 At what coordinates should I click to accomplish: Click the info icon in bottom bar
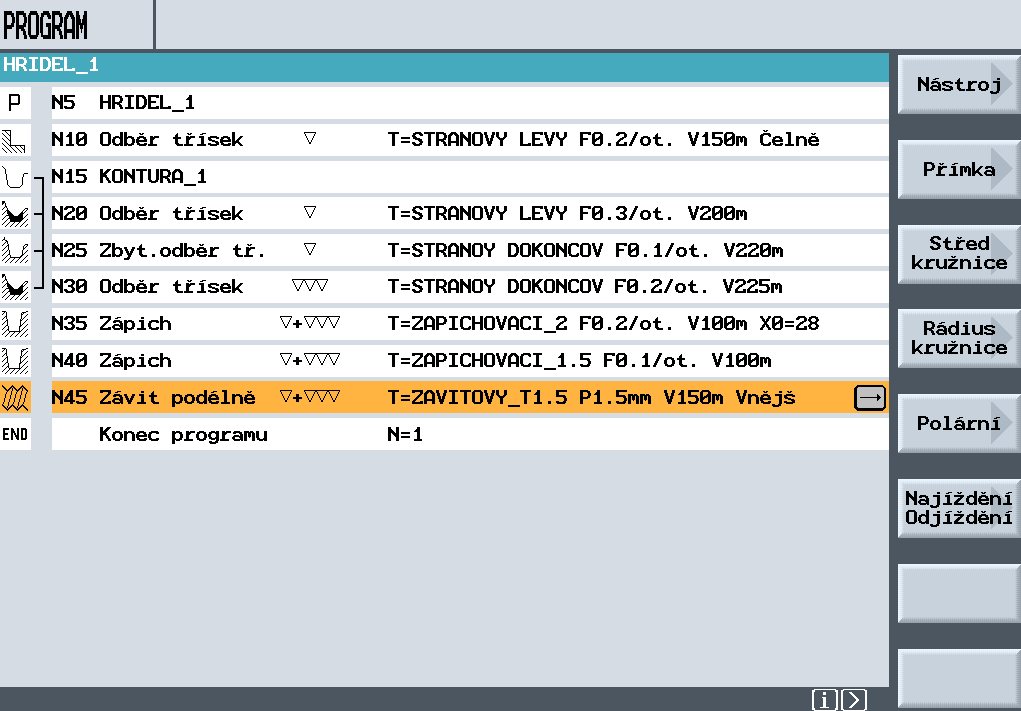tap(824, 700)
